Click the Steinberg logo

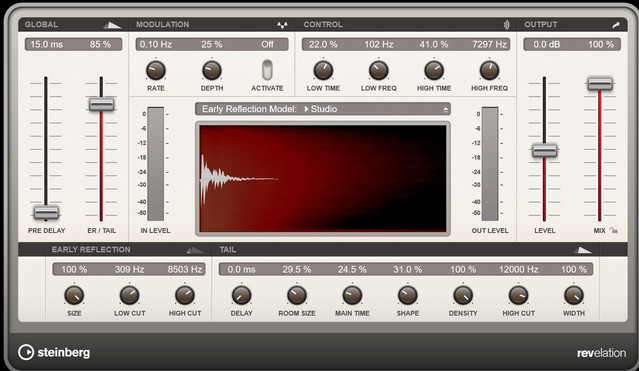pyautogui.click(x=54, y=352)
